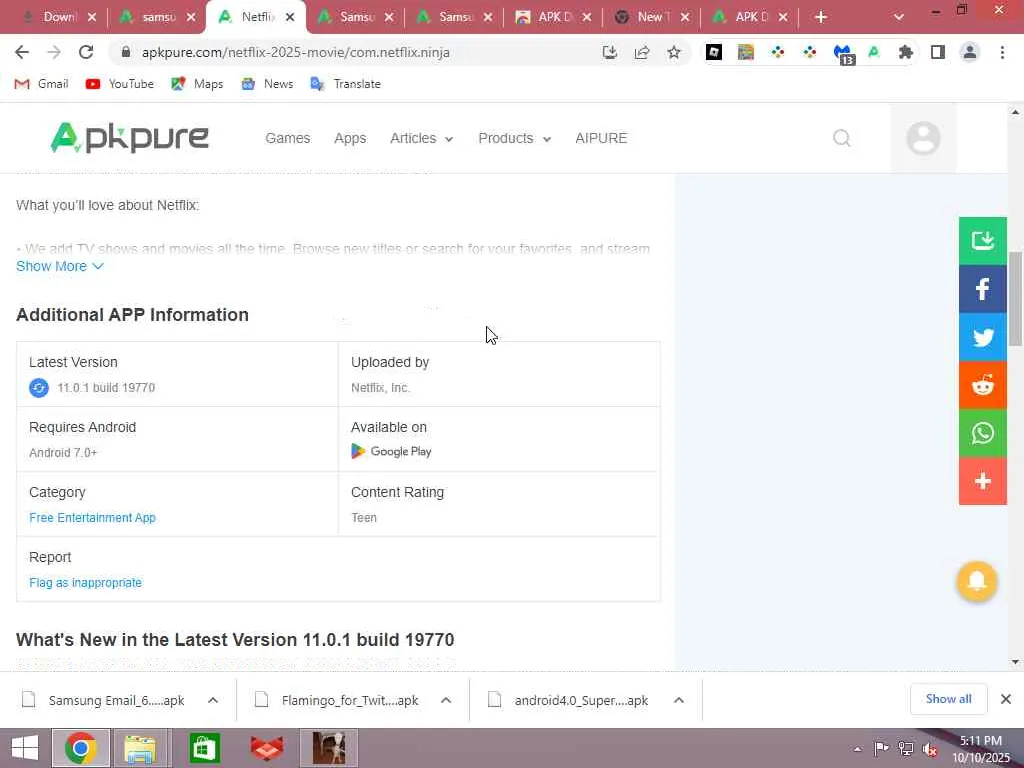Open the Windows Start menu
1024x768 pixels.
pyautogui.click(x=25, y=748)
